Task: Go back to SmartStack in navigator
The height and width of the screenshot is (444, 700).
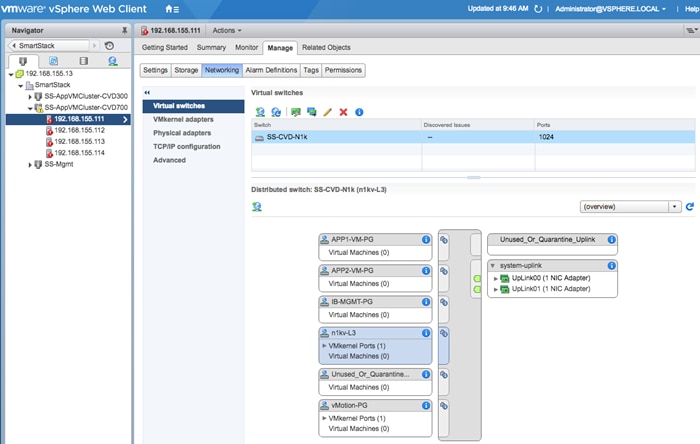Action: (49, 46)
